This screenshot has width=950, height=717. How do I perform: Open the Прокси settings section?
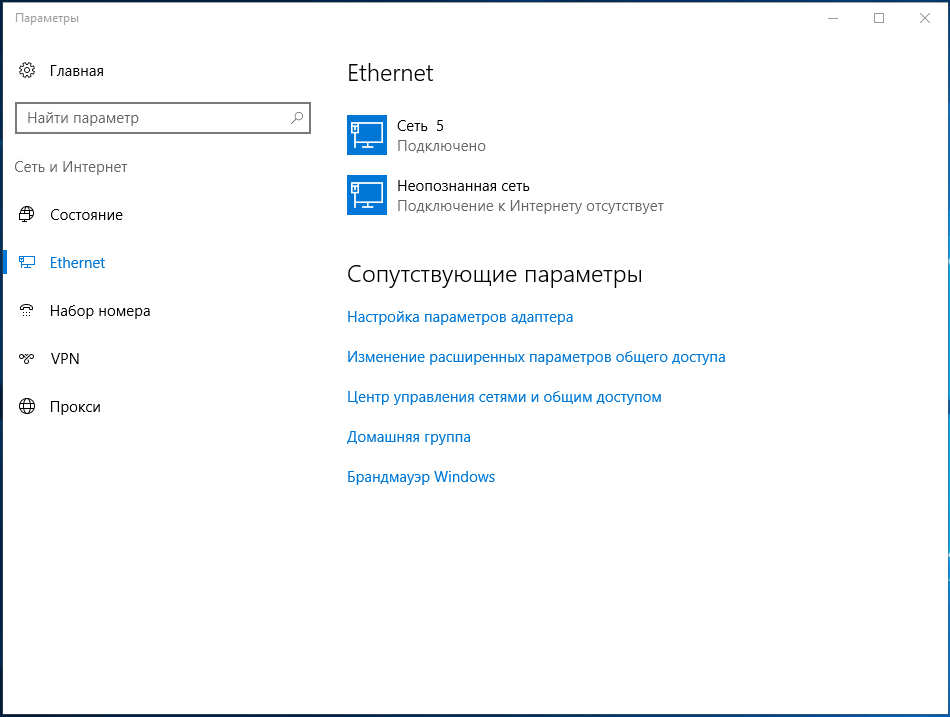pyautogui.click(x=75, y=407)
